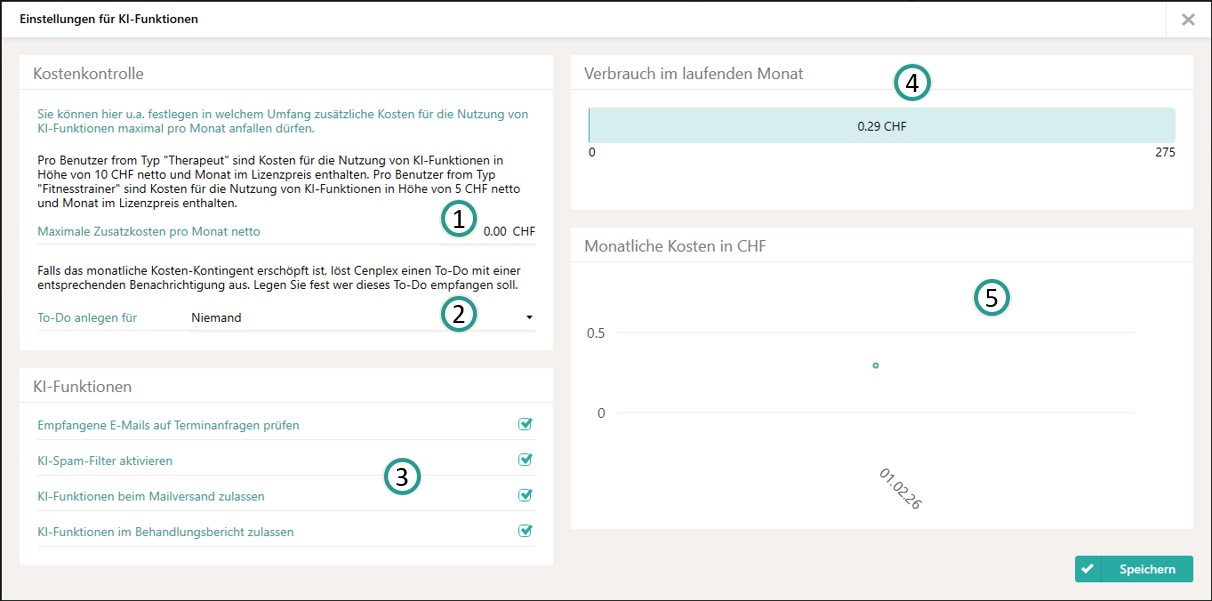Disable the KI-Spam-Filter aktivieren checkbox
The image size is (1212, 601).
(525, 460)
